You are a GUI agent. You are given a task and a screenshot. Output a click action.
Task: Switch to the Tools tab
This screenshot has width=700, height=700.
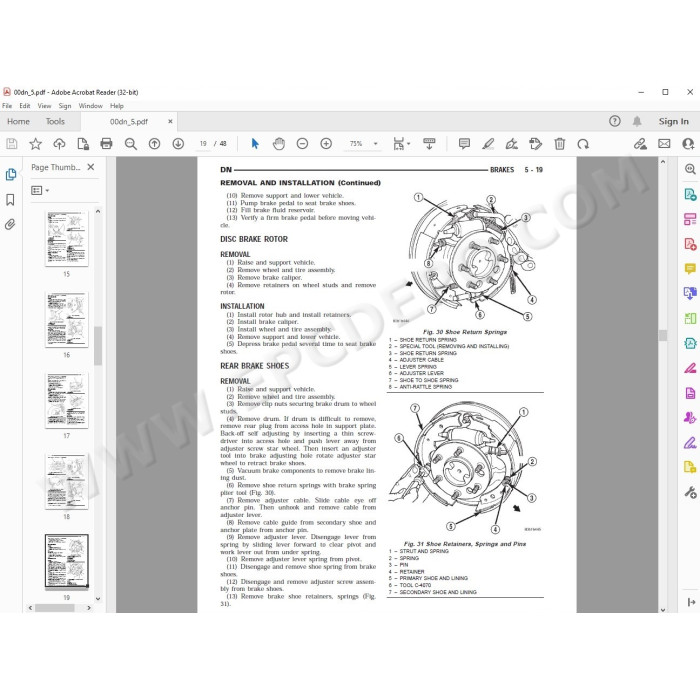pyautogui.click(x=55, y=121)
